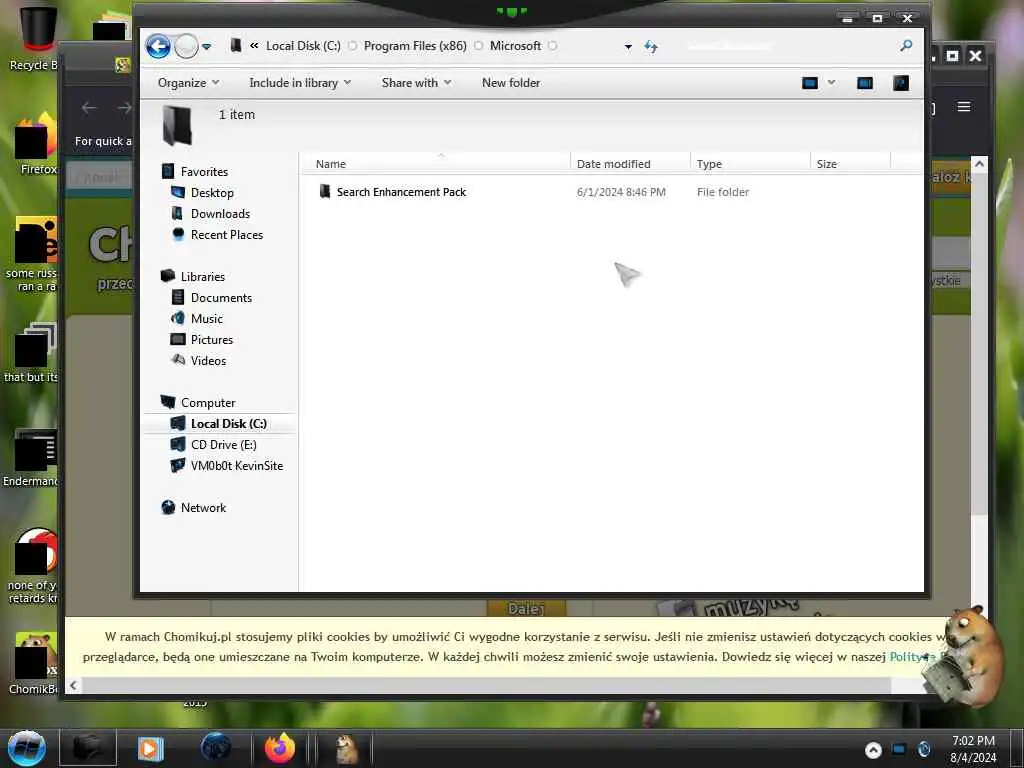Screen dimensions: 1024x768
Task: Show hidden tray icons arrow
Action: pos(874,750)
